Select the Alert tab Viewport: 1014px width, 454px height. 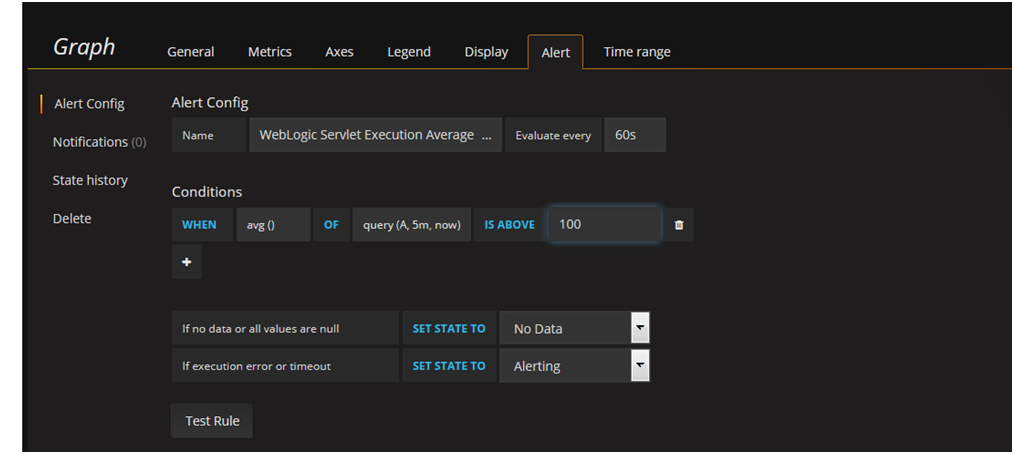556,52
